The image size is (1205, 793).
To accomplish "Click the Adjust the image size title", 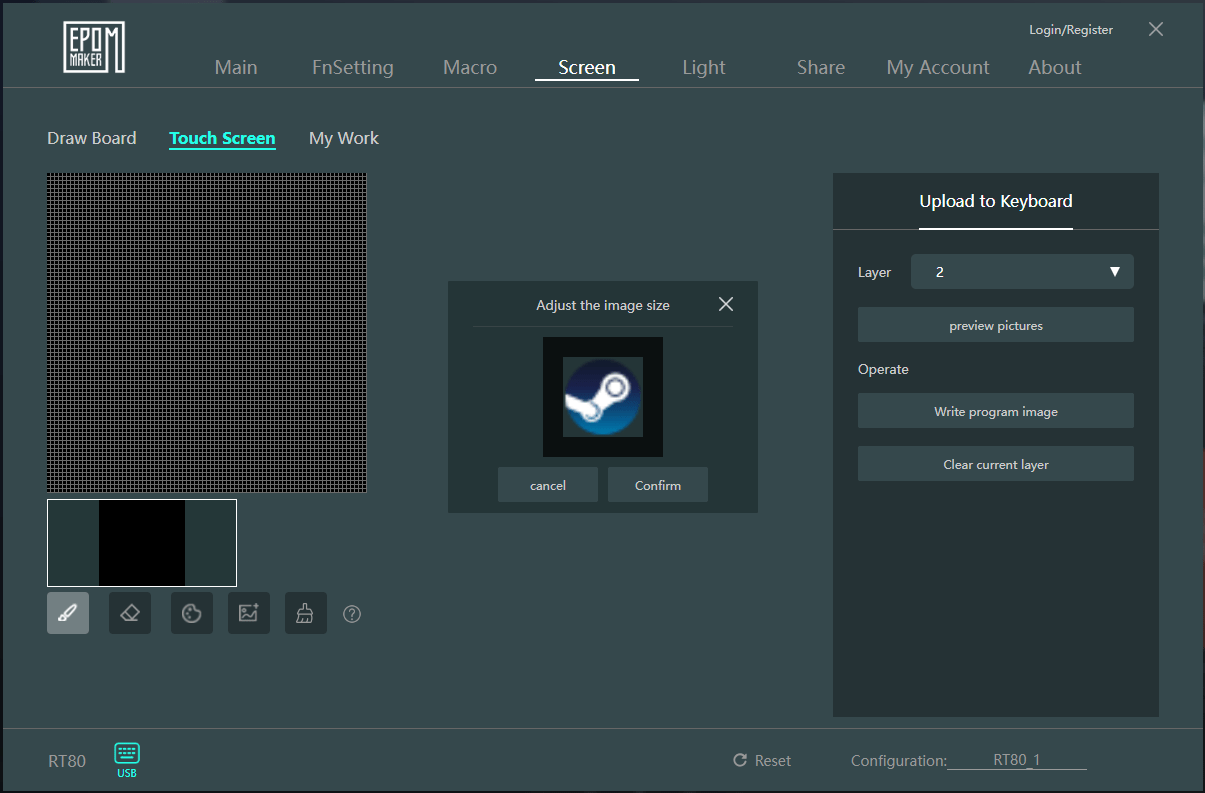I will [x=603, y=305].
